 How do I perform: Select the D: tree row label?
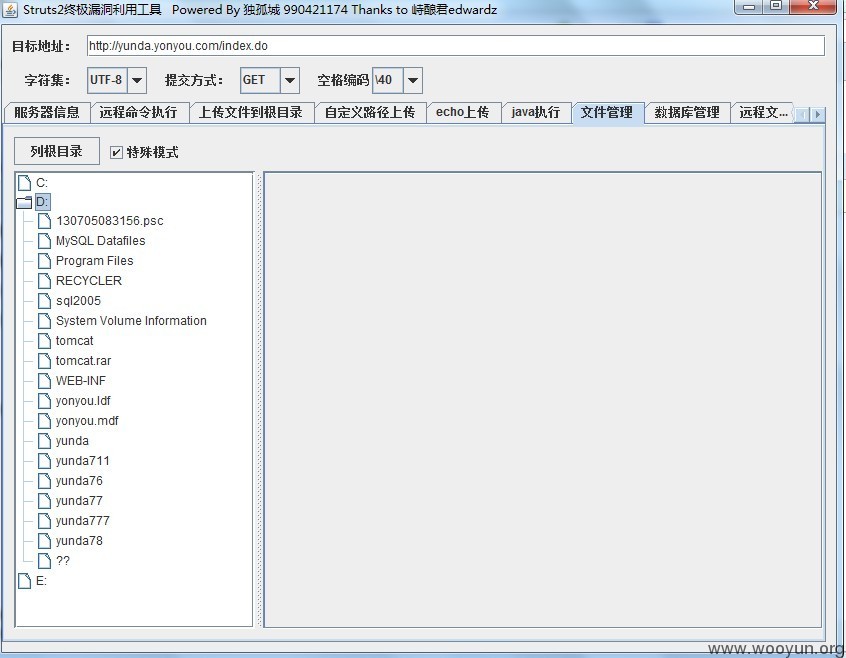tap(43, 202)
